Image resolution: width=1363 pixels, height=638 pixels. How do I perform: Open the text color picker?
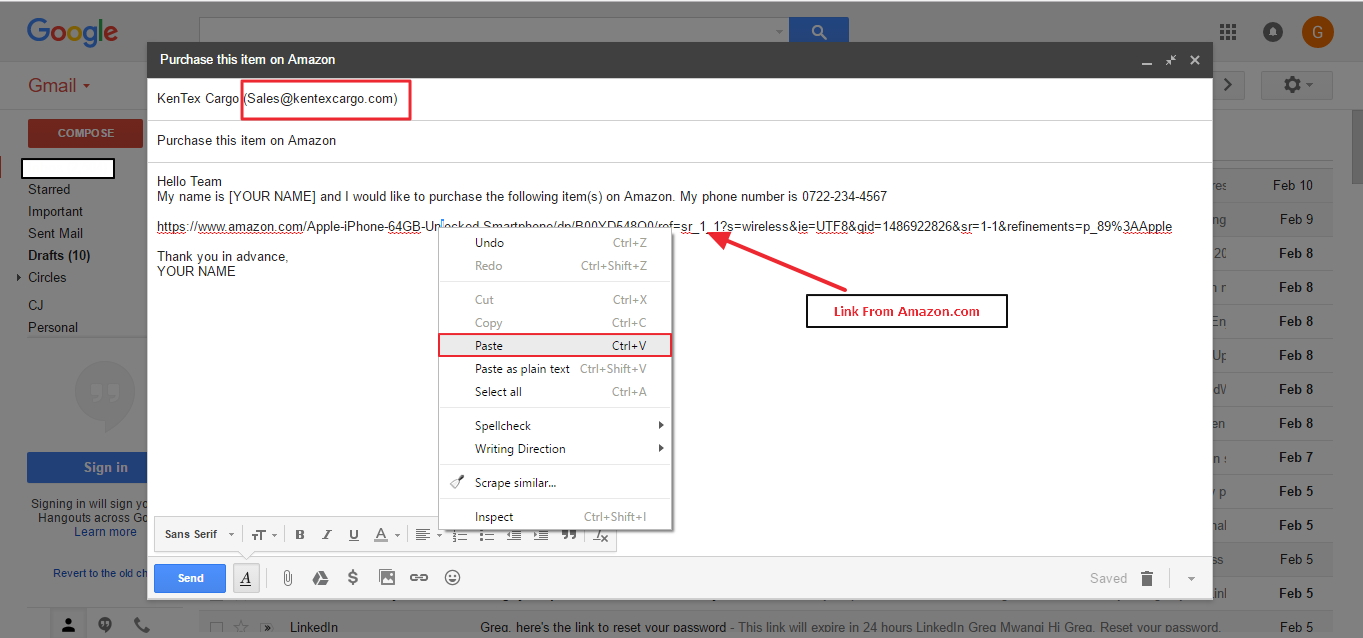coord(384,535)
